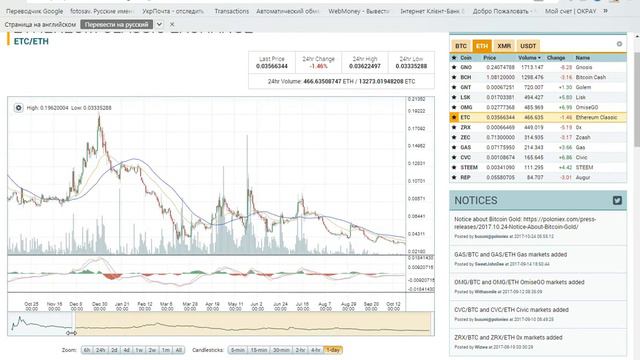Set chart zoom to 4d

[x=127, y=350]
